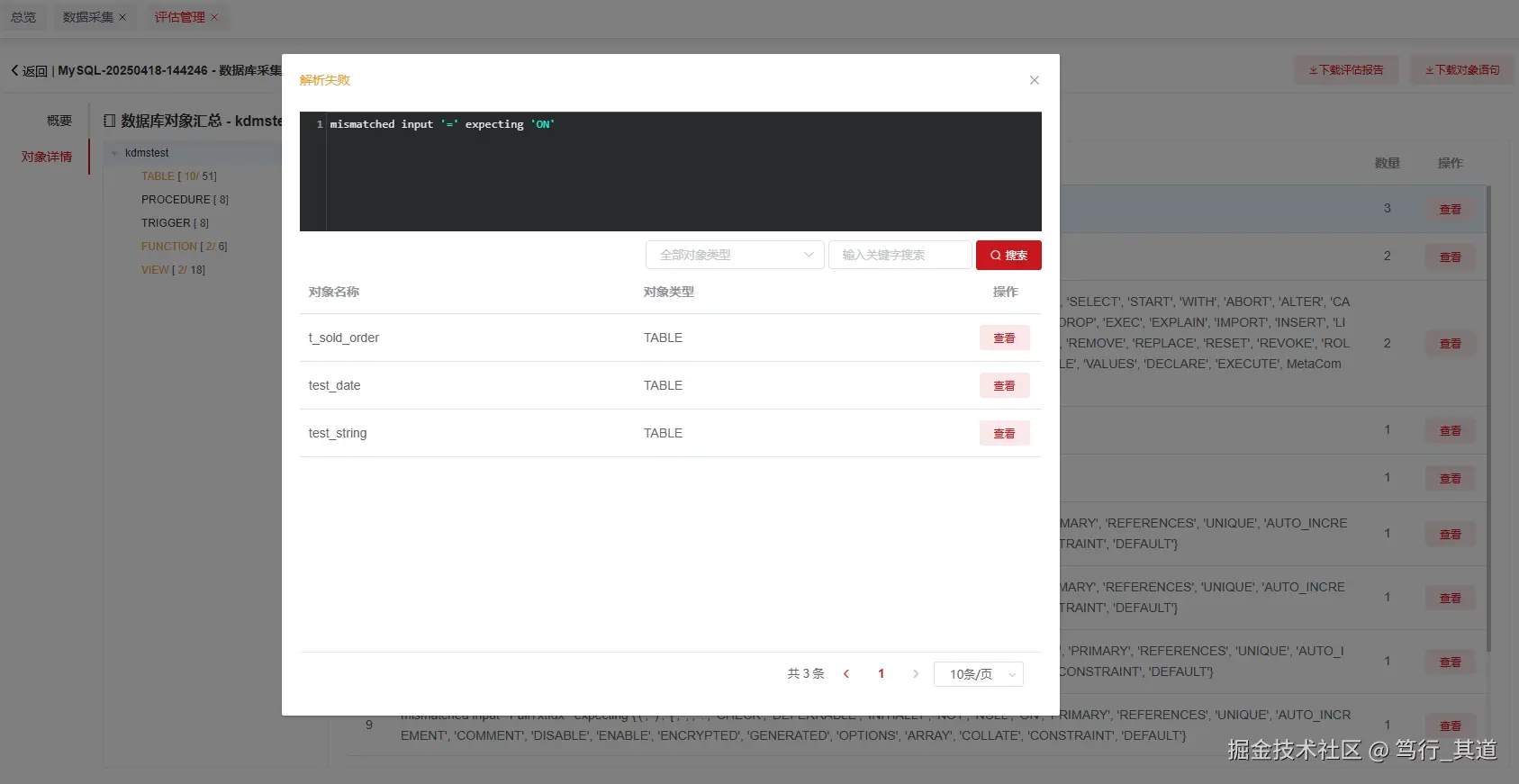1519x784 pixels.
Task: Click background 查看 in row with count 3
Action: pyautogui.click(x=1451, y=210)
